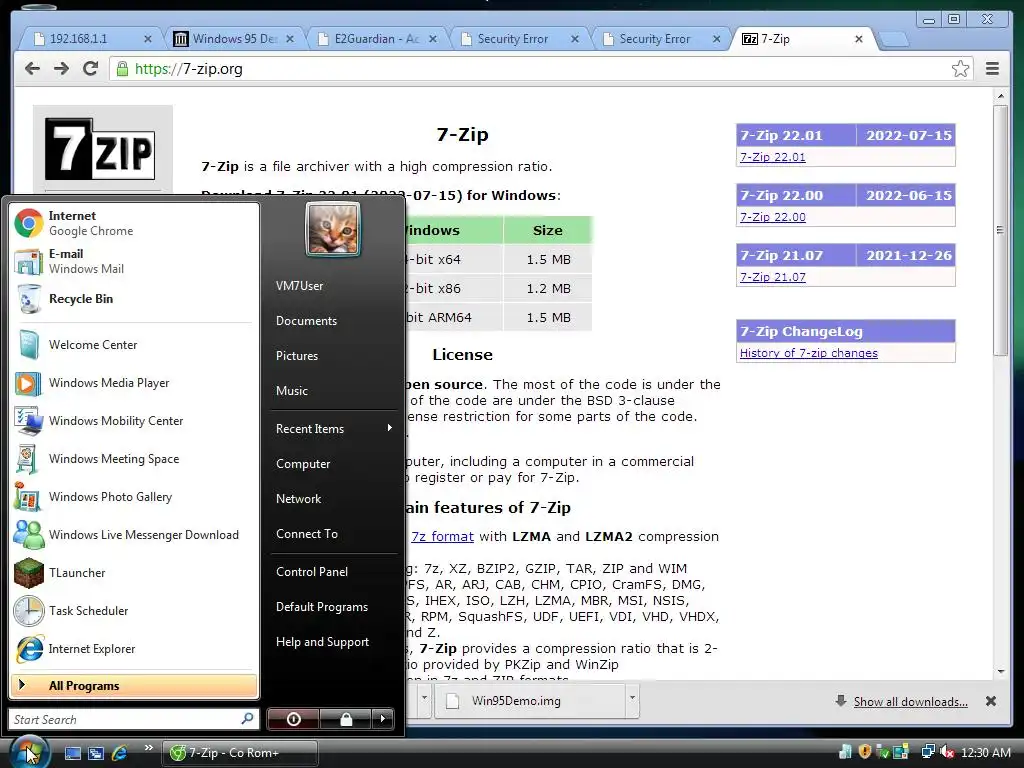Click the muted volume tray icon

[948, 752]
